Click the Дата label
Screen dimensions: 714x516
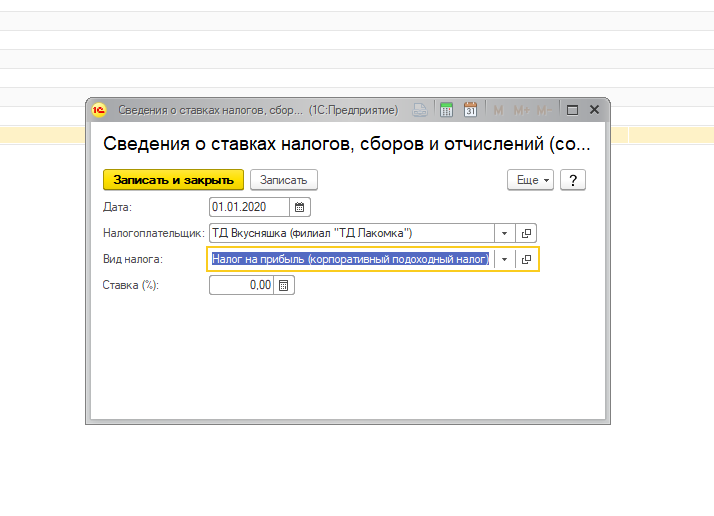tap(117, 207)
